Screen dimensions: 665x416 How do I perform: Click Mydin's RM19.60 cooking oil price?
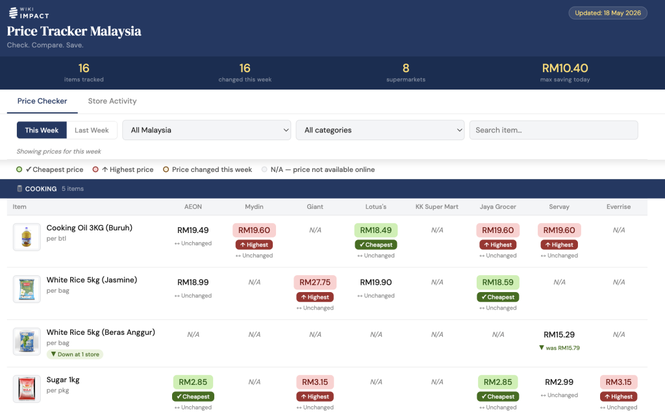(254, 230)
